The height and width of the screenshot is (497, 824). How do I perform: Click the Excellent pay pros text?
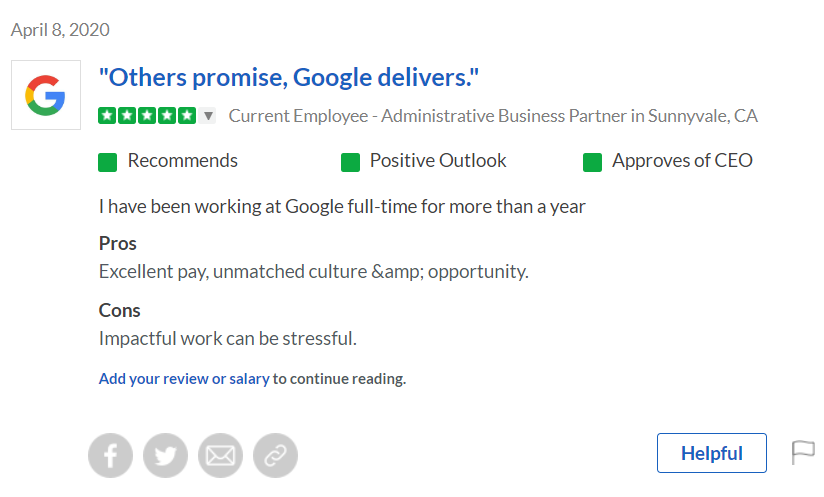click(313, 271)
